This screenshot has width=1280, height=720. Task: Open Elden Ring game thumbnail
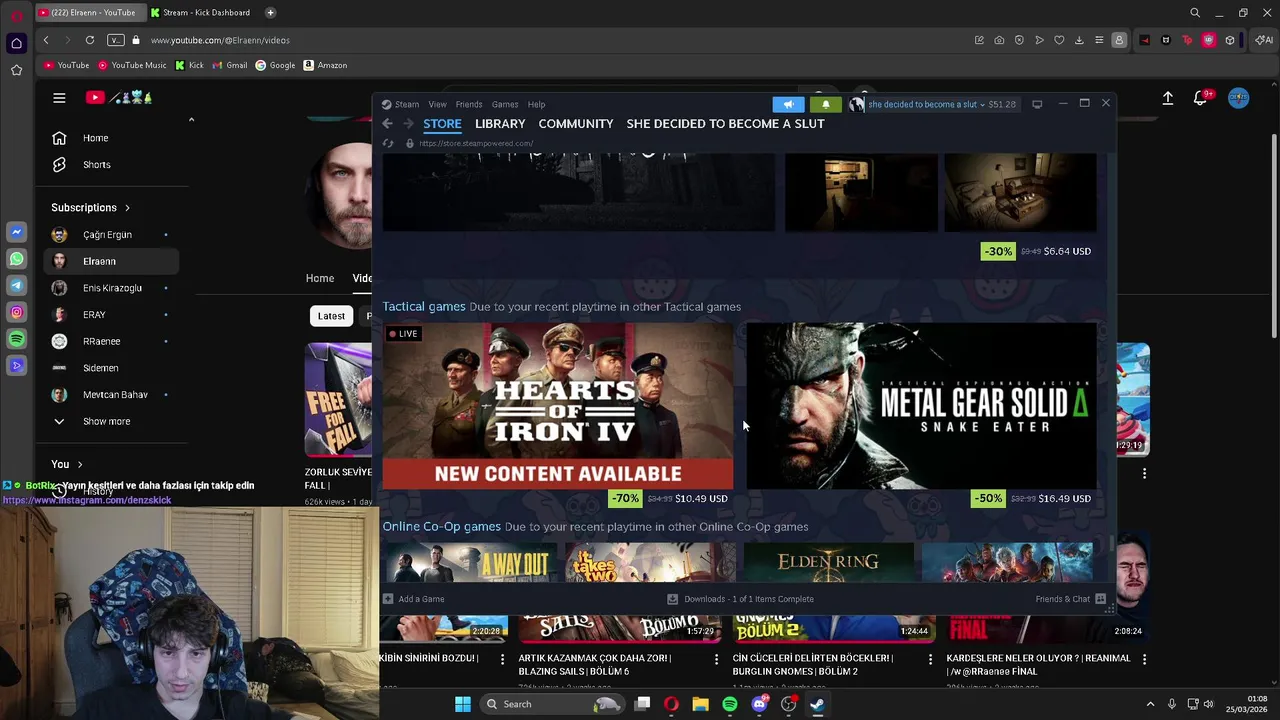coord(829,562)
